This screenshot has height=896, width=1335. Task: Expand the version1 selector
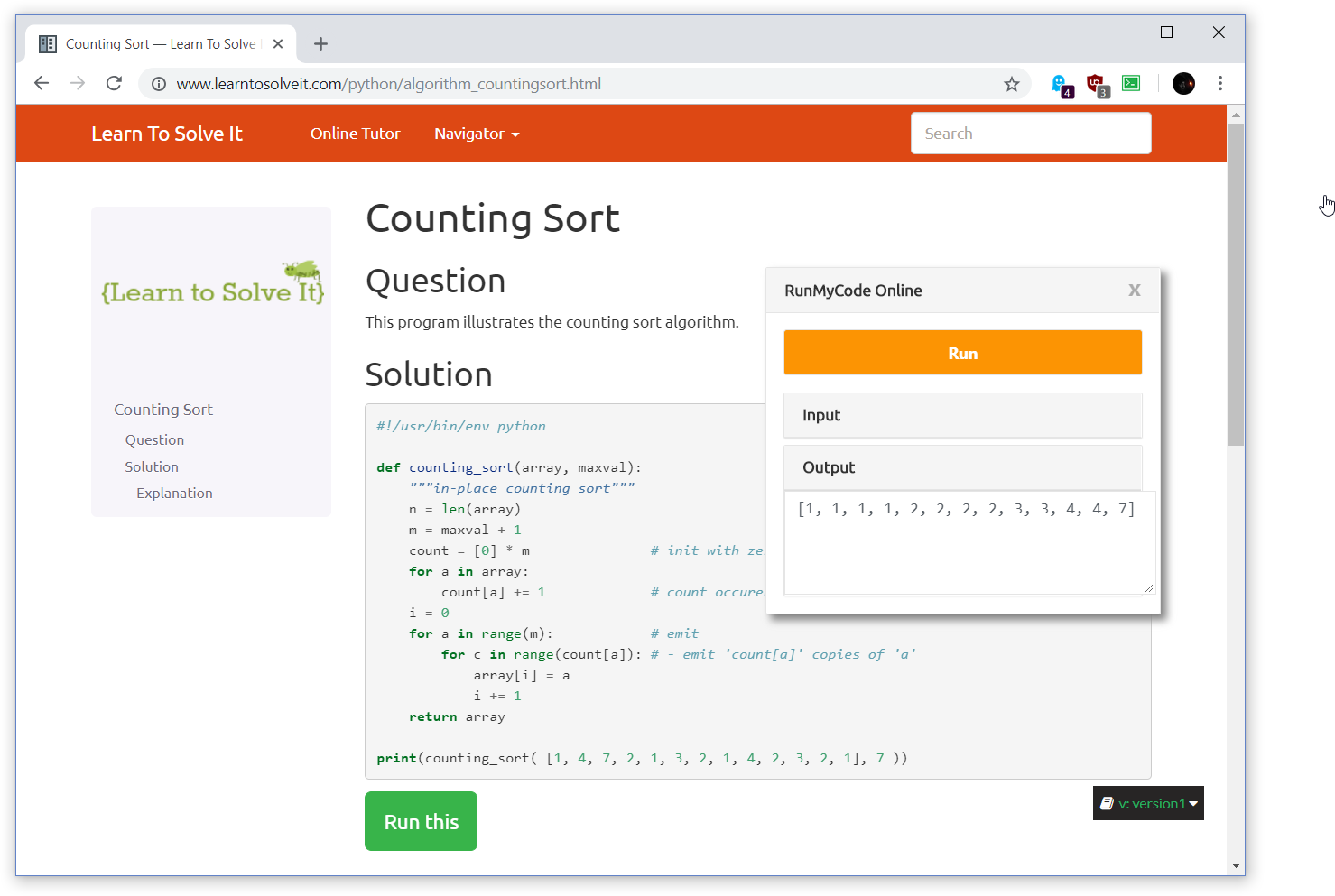1148,803
